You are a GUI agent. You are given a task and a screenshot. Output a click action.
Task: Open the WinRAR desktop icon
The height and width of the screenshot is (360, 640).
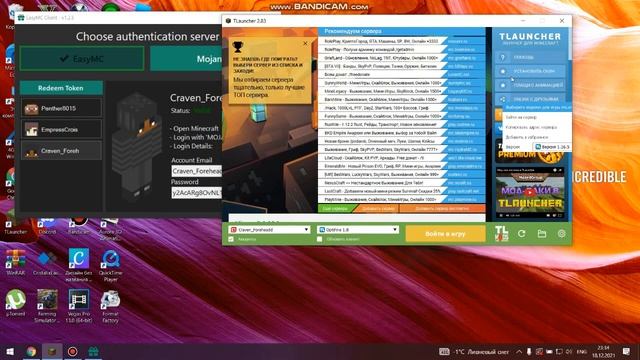(16, 262)
